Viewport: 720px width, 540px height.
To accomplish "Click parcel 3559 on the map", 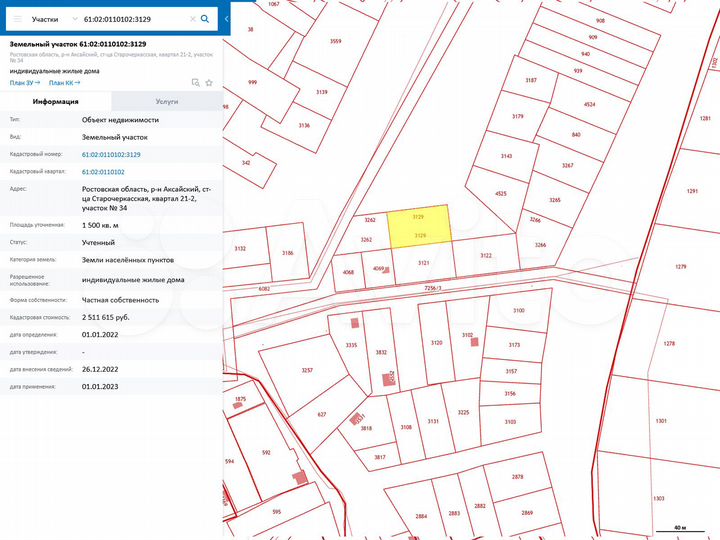I will tap(336, 41).
